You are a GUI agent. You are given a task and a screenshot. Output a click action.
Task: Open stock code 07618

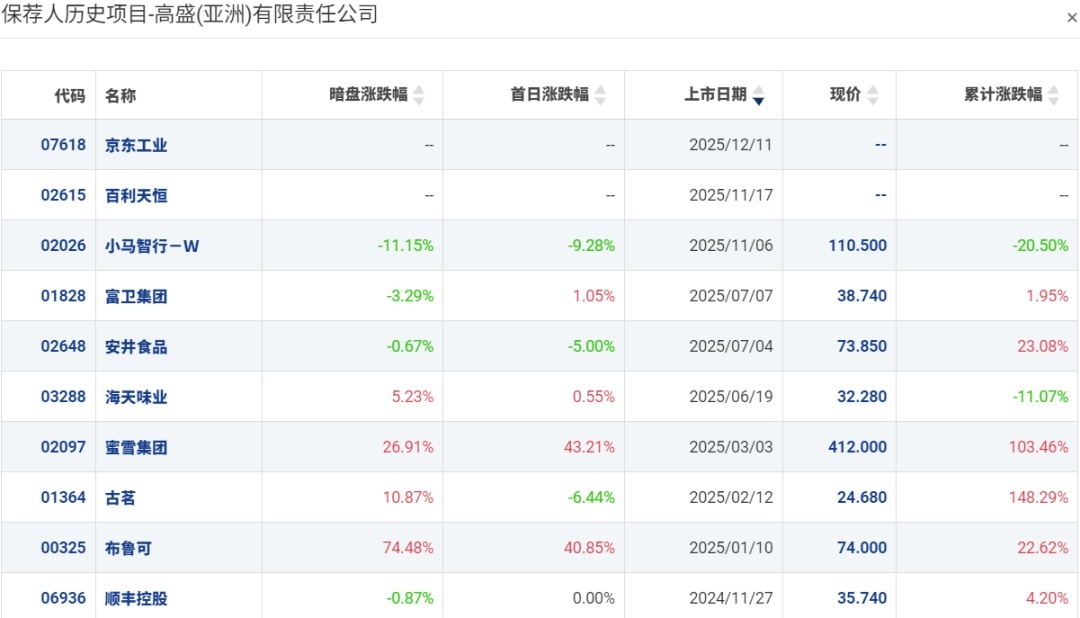point(63,145)
